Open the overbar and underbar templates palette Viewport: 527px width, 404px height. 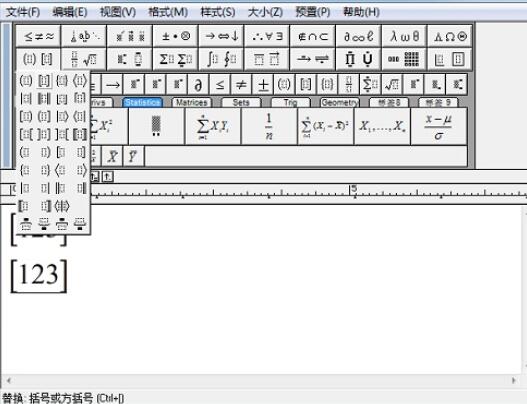click(x=267, y=59)
